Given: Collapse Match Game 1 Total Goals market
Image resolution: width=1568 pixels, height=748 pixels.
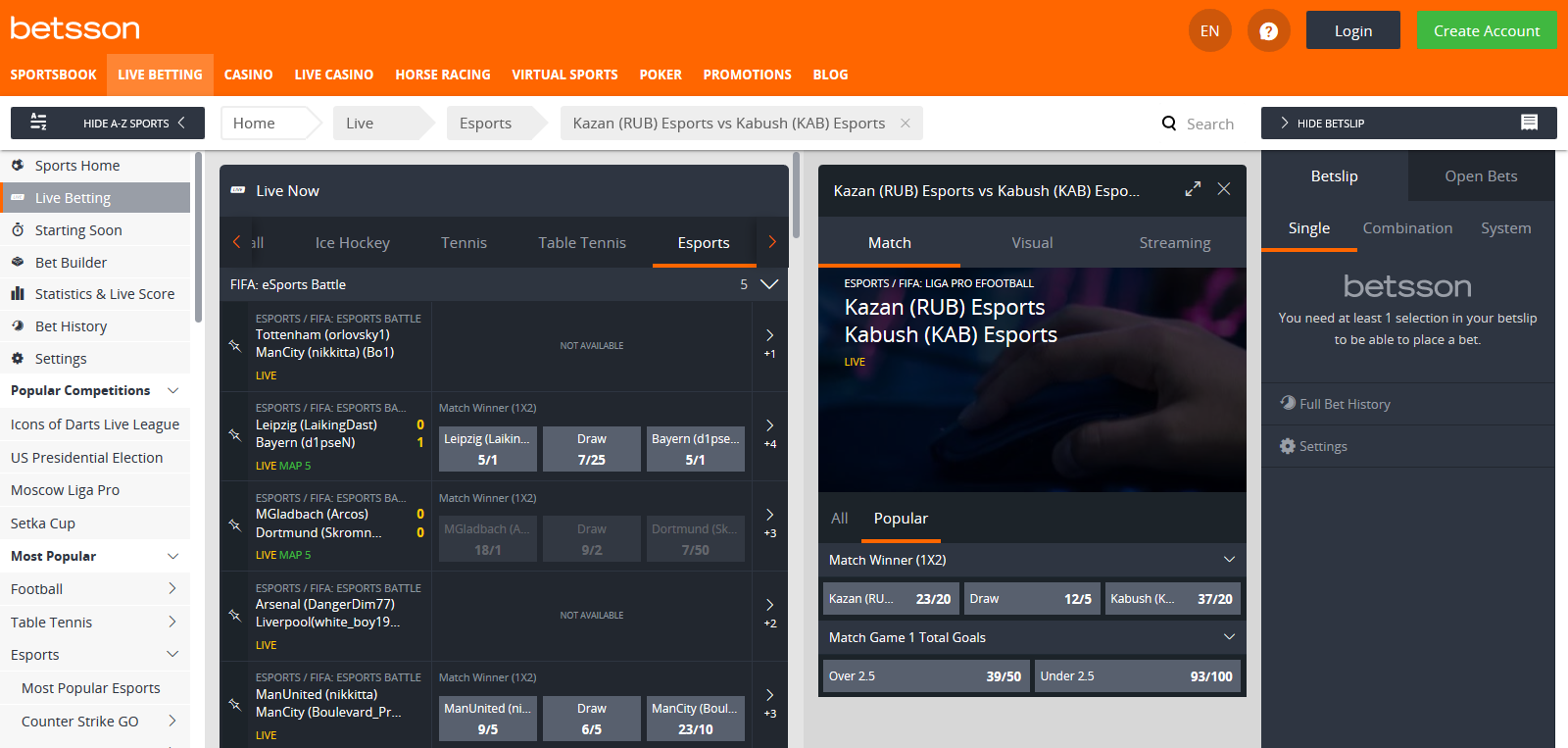Looking at the screenshot, I should [1230, 636].
